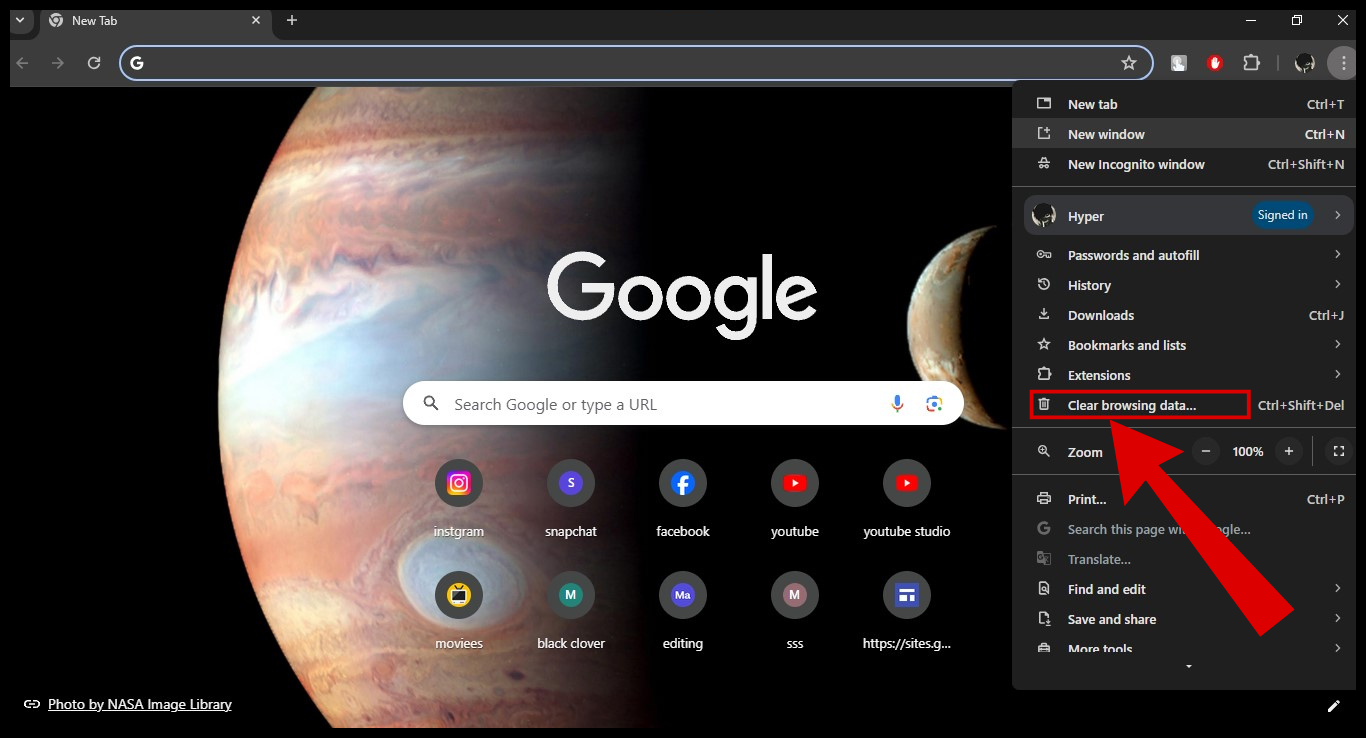Screen dimensions: 1366x738
Task: Open the sss shortcut
Action: coord(795,609)
